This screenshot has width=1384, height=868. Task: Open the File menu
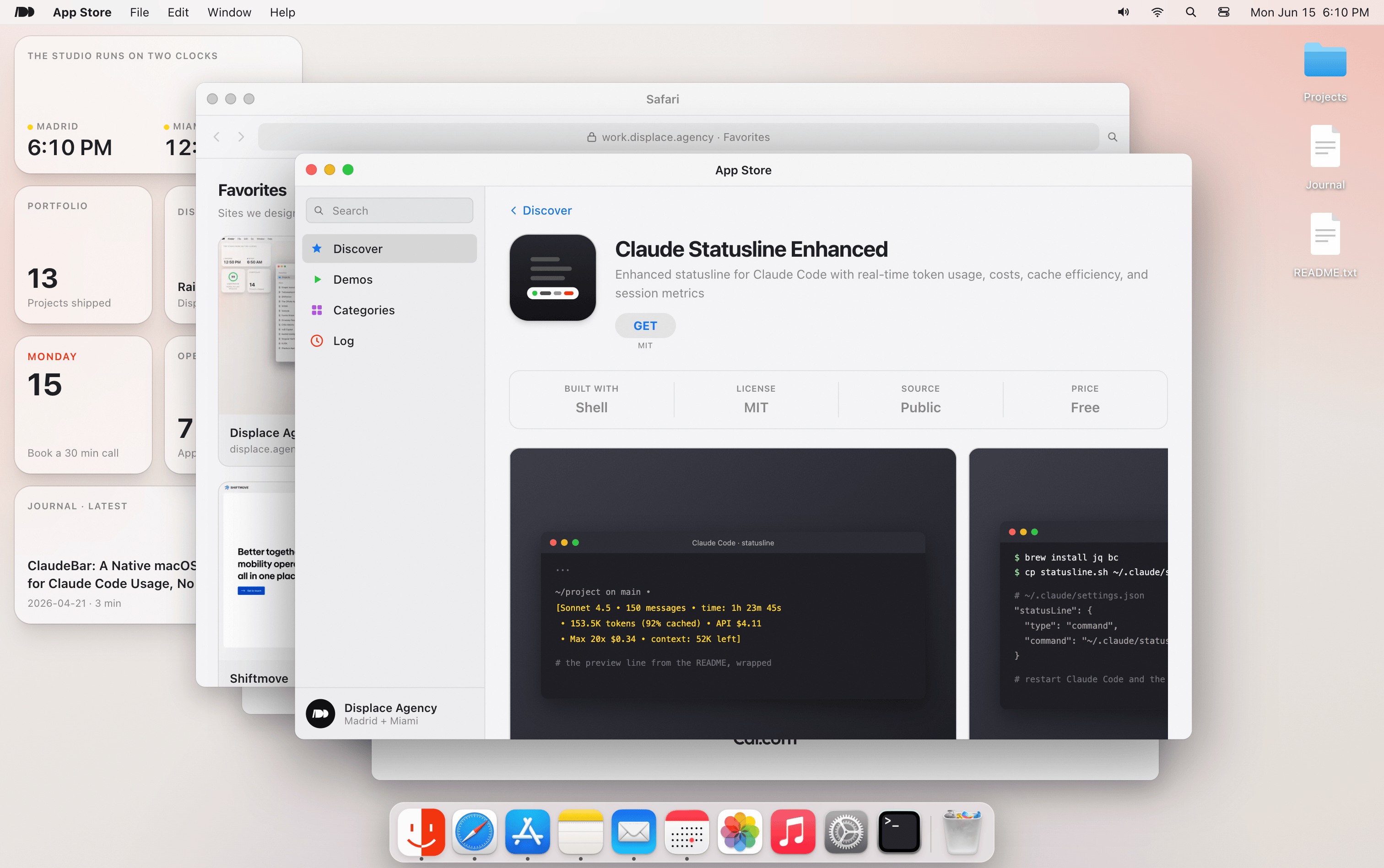pos(140,12)
